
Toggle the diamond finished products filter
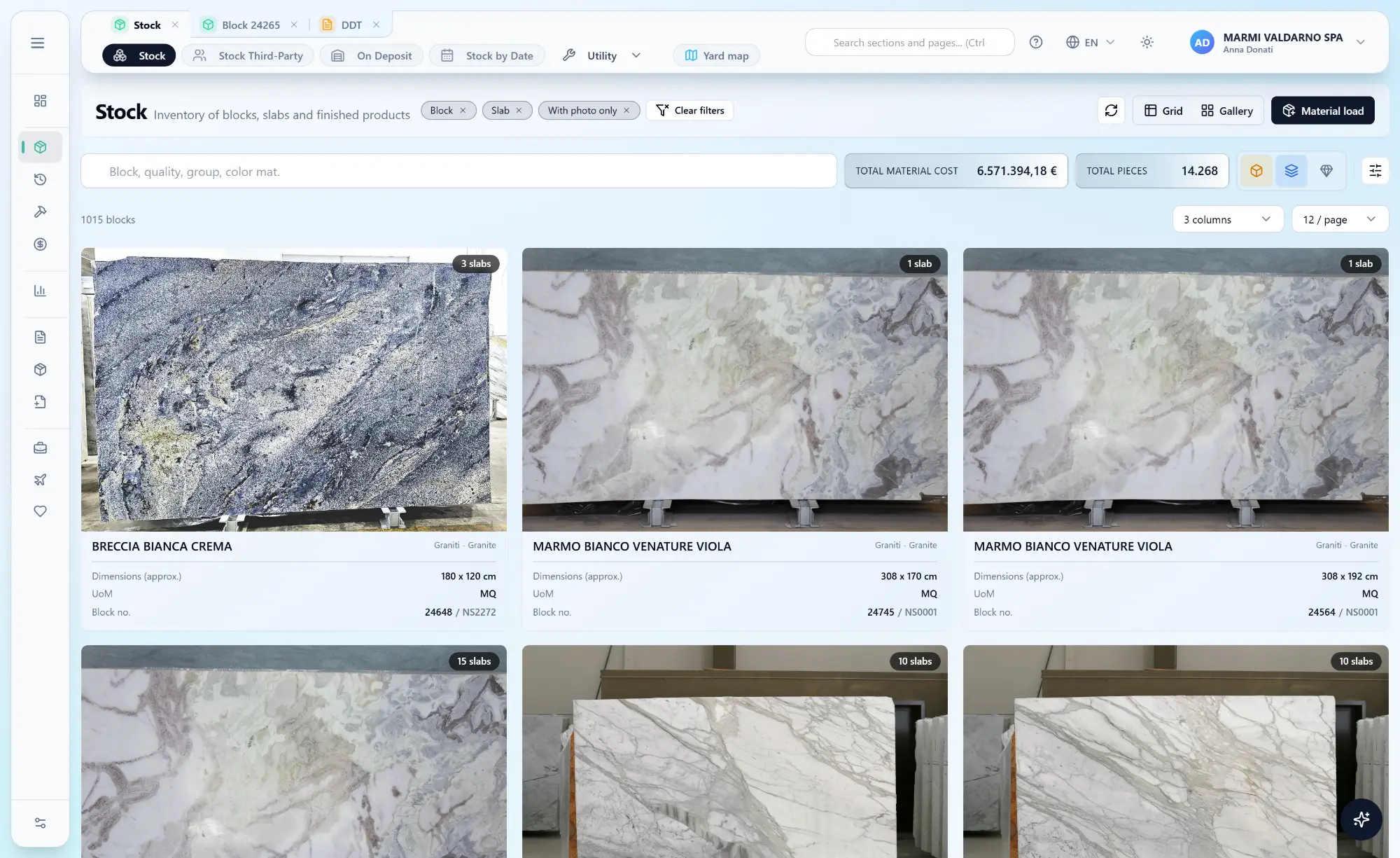(1326, 171)
